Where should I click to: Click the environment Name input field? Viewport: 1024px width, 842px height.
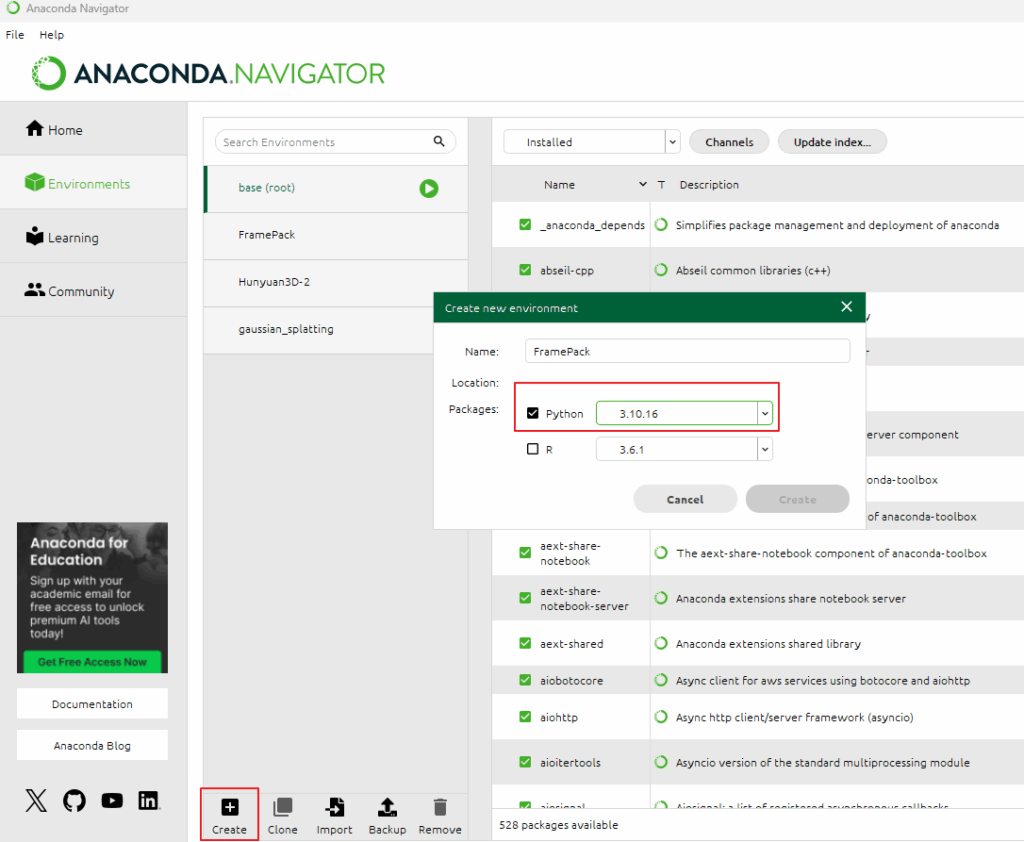[688, 351]
